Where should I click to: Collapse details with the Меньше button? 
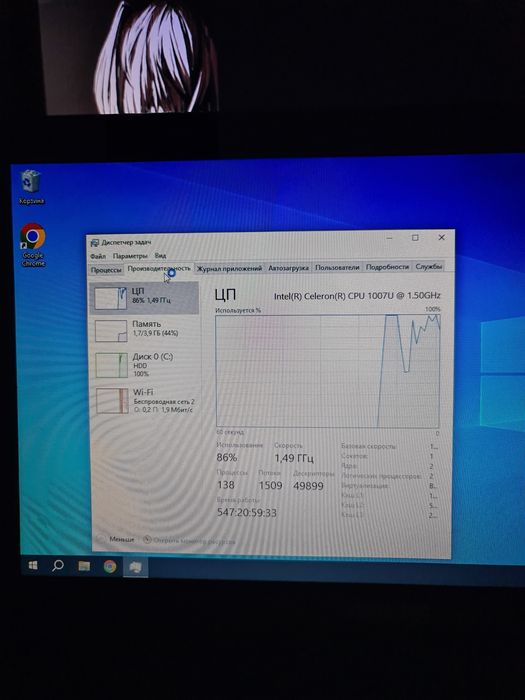tap(116, 539)
